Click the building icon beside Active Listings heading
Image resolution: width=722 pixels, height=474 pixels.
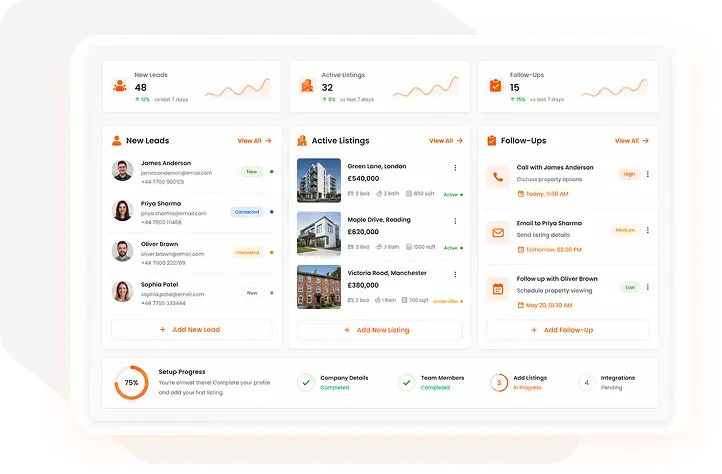coord(302,140)
